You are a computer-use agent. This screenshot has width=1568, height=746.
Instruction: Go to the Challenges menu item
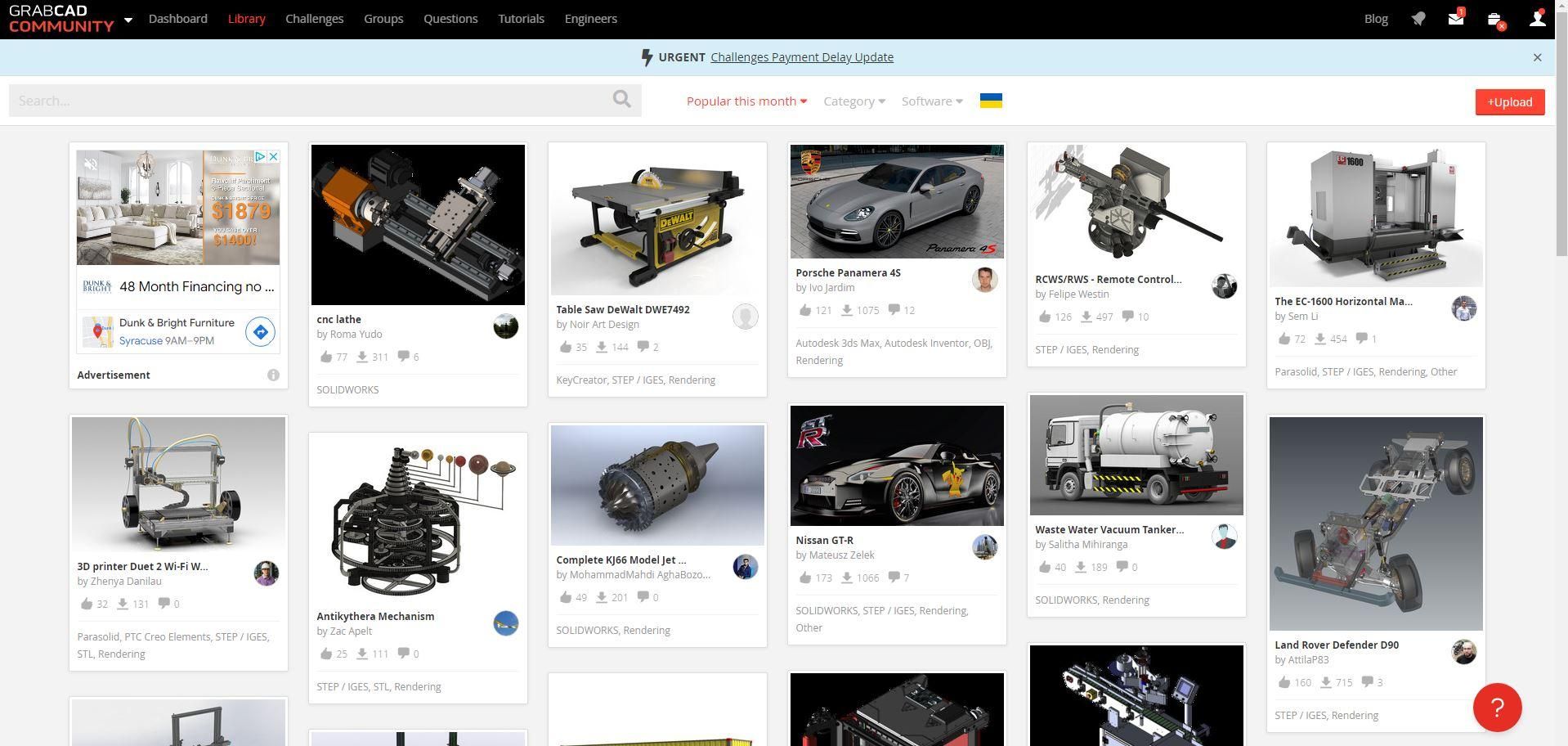[314, 19]
